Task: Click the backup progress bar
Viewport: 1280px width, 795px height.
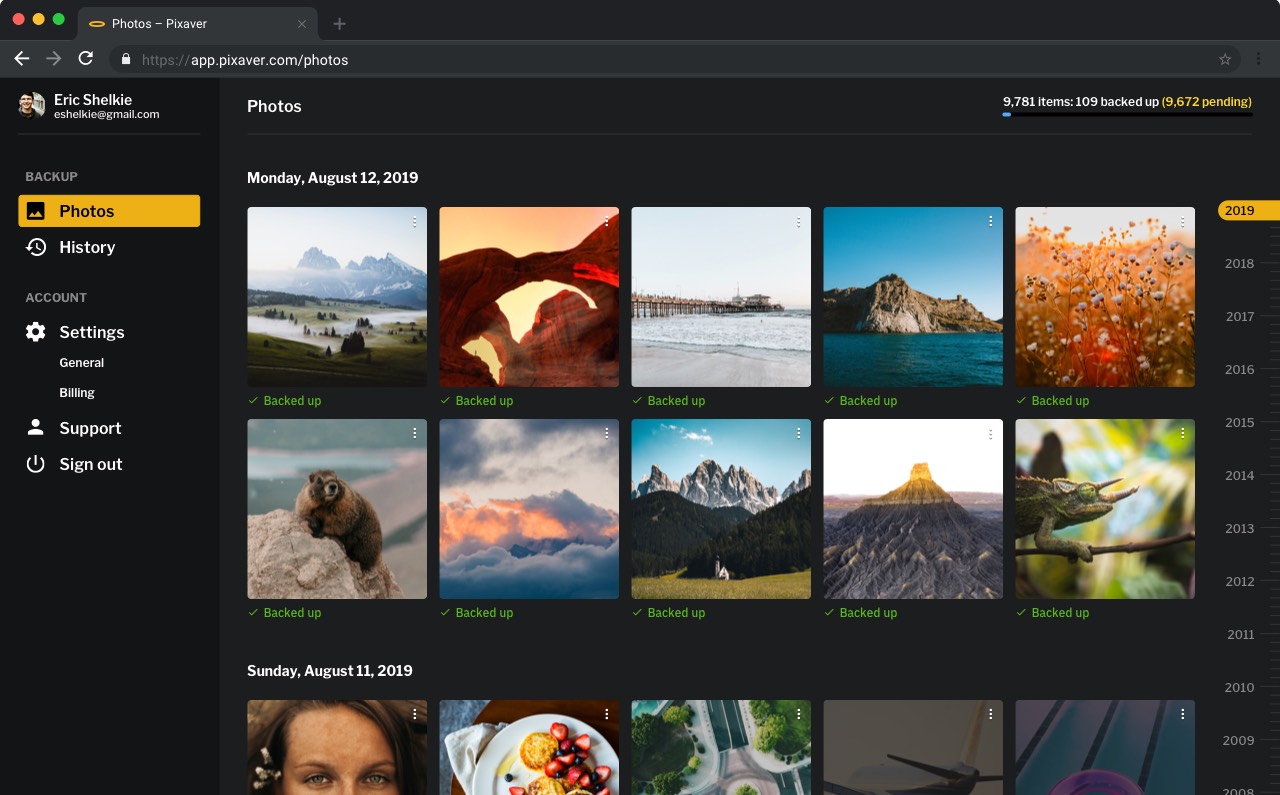Action: (x=1127, y=115)
